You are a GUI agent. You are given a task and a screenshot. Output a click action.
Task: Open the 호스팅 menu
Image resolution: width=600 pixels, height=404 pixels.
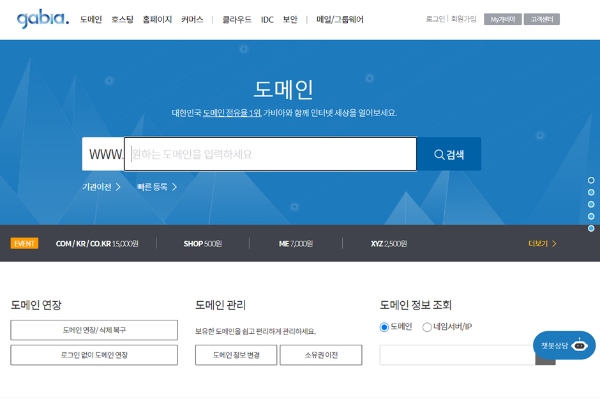click(x=122, y=20)
